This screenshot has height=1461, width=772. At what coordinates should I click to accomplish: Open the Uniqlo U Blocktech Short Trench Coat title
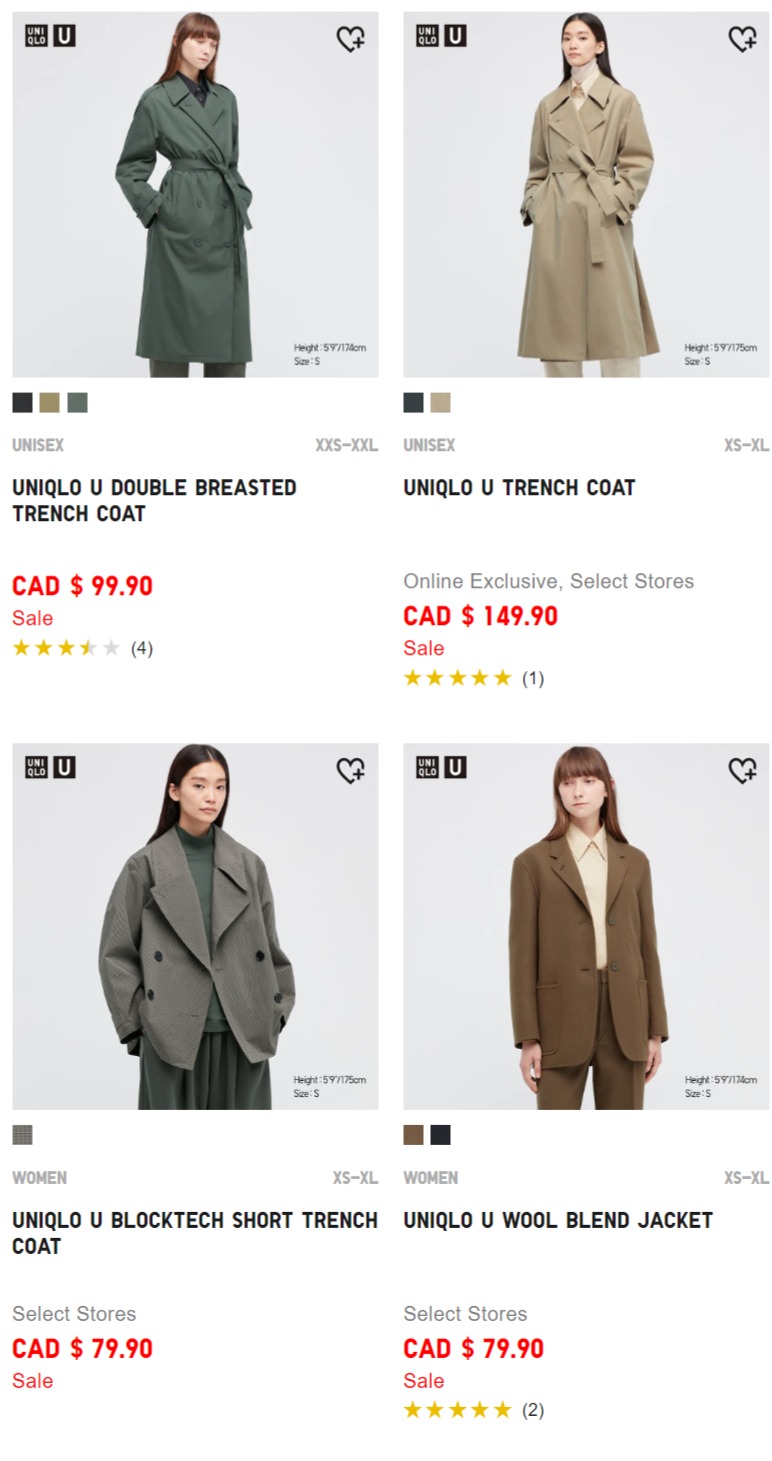pyautogui.click(x=195, y=1233)
